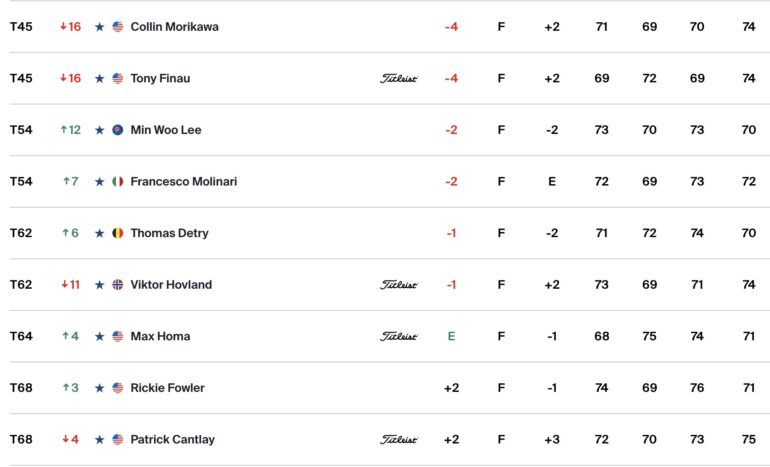Viewport: 770px width, 467px height.
Task: Open Tony Finau's player profile
Action: (x=160, y=79)
